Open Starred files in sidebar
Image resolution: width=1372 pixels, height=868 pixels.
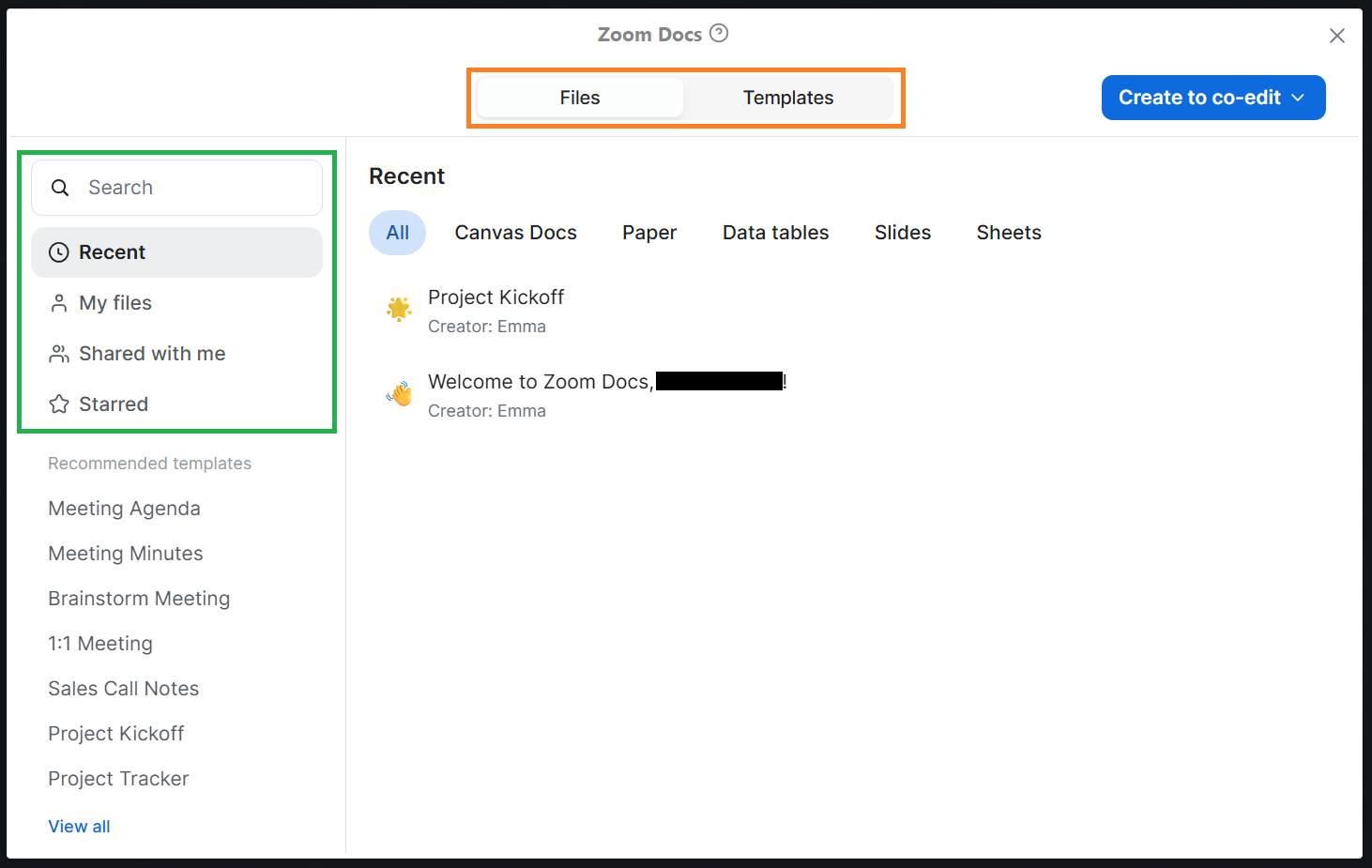(x=177, y=404)
